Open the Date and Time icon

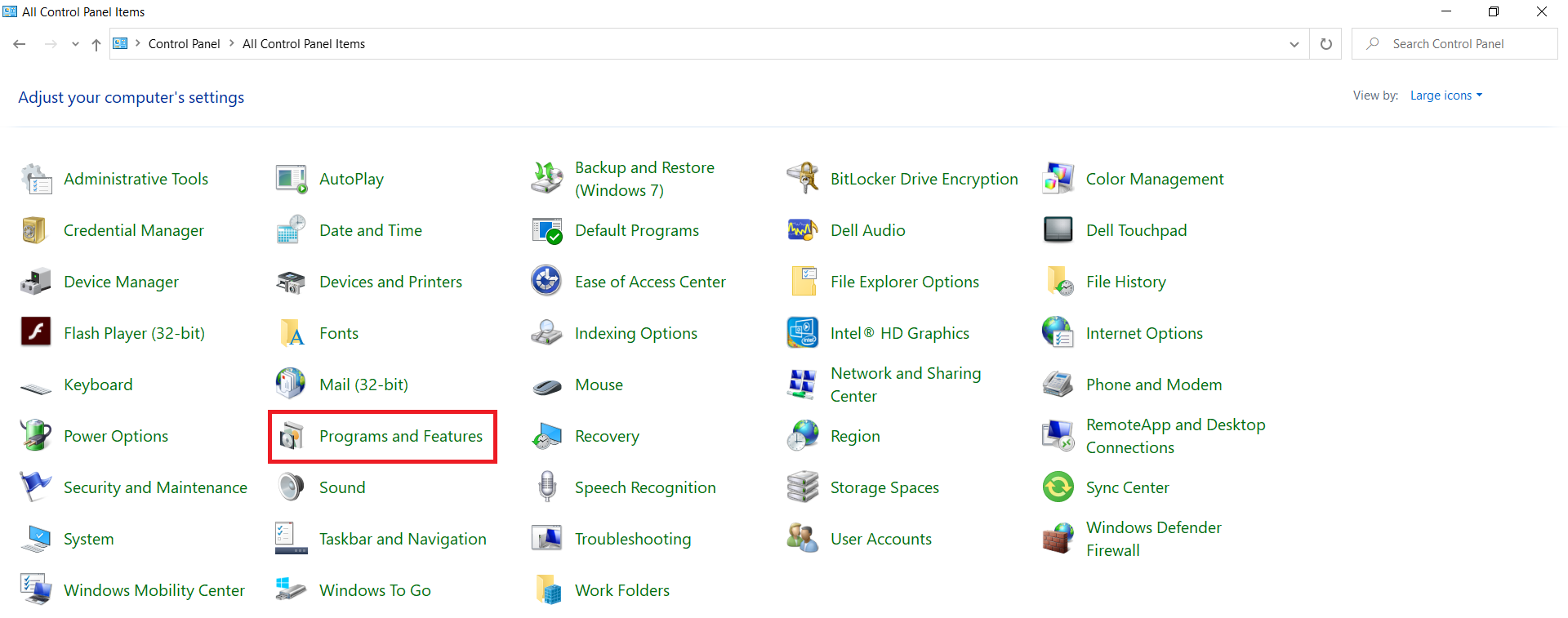click(x=292, y=230)
